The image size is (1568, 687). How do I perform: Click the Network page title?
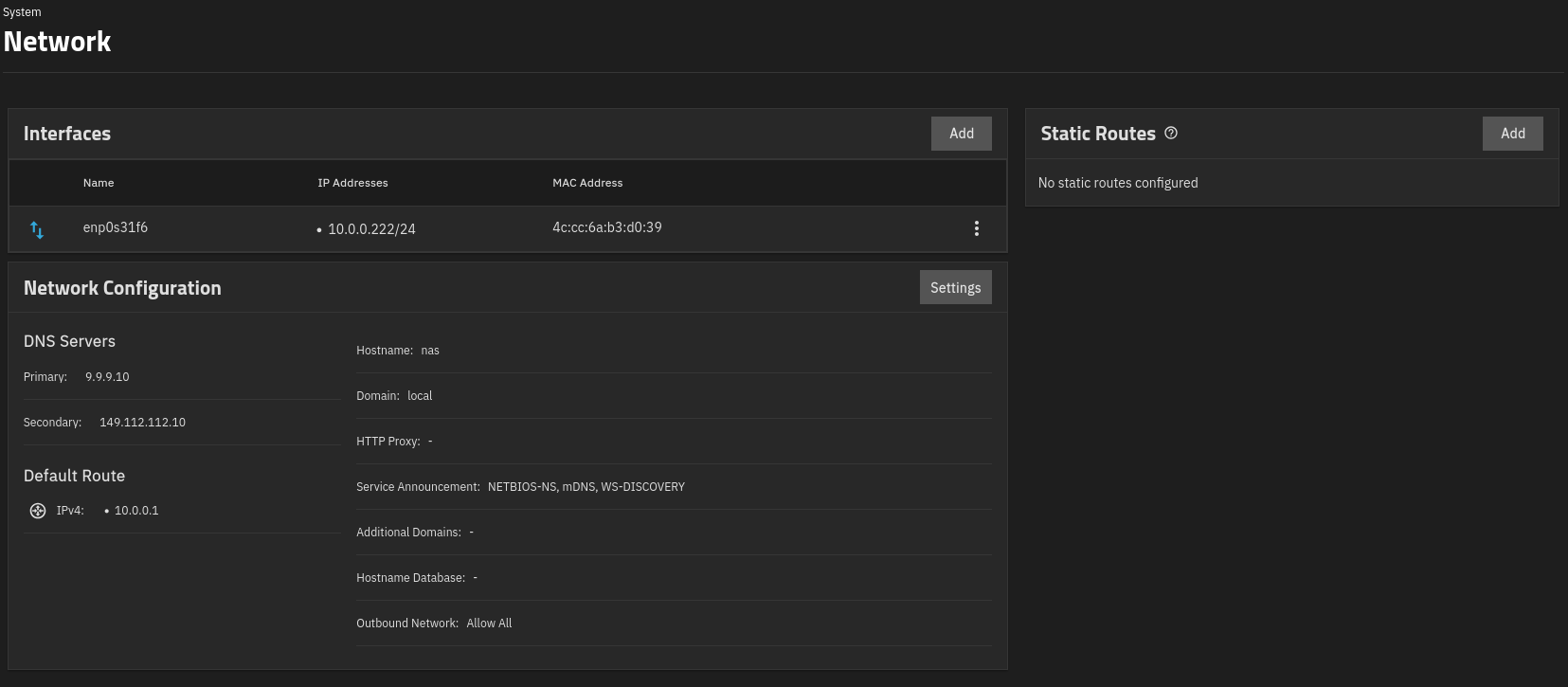click(58, 42)
